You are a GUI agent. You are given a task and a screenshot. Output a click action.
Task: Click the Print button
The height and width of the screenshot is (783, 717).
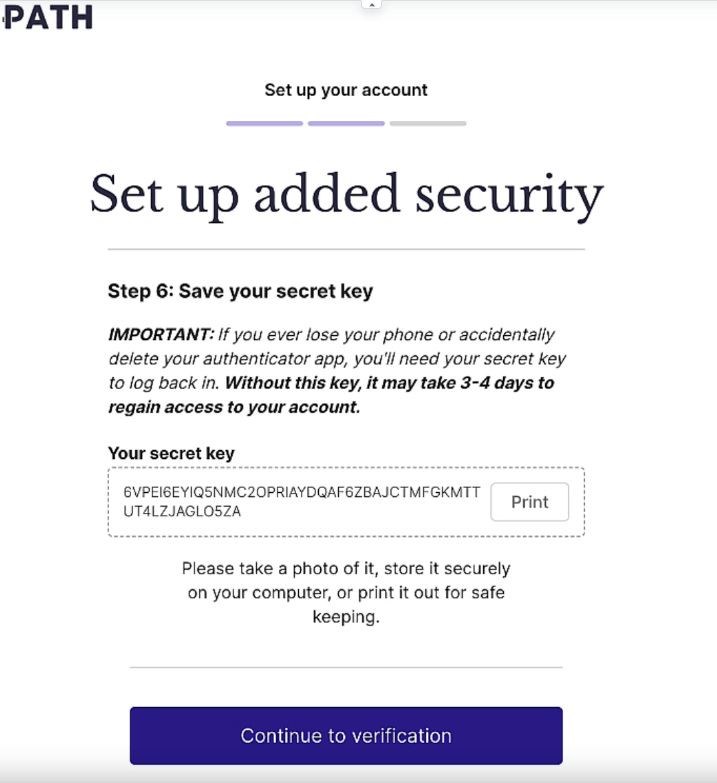[x=529, y=502]
